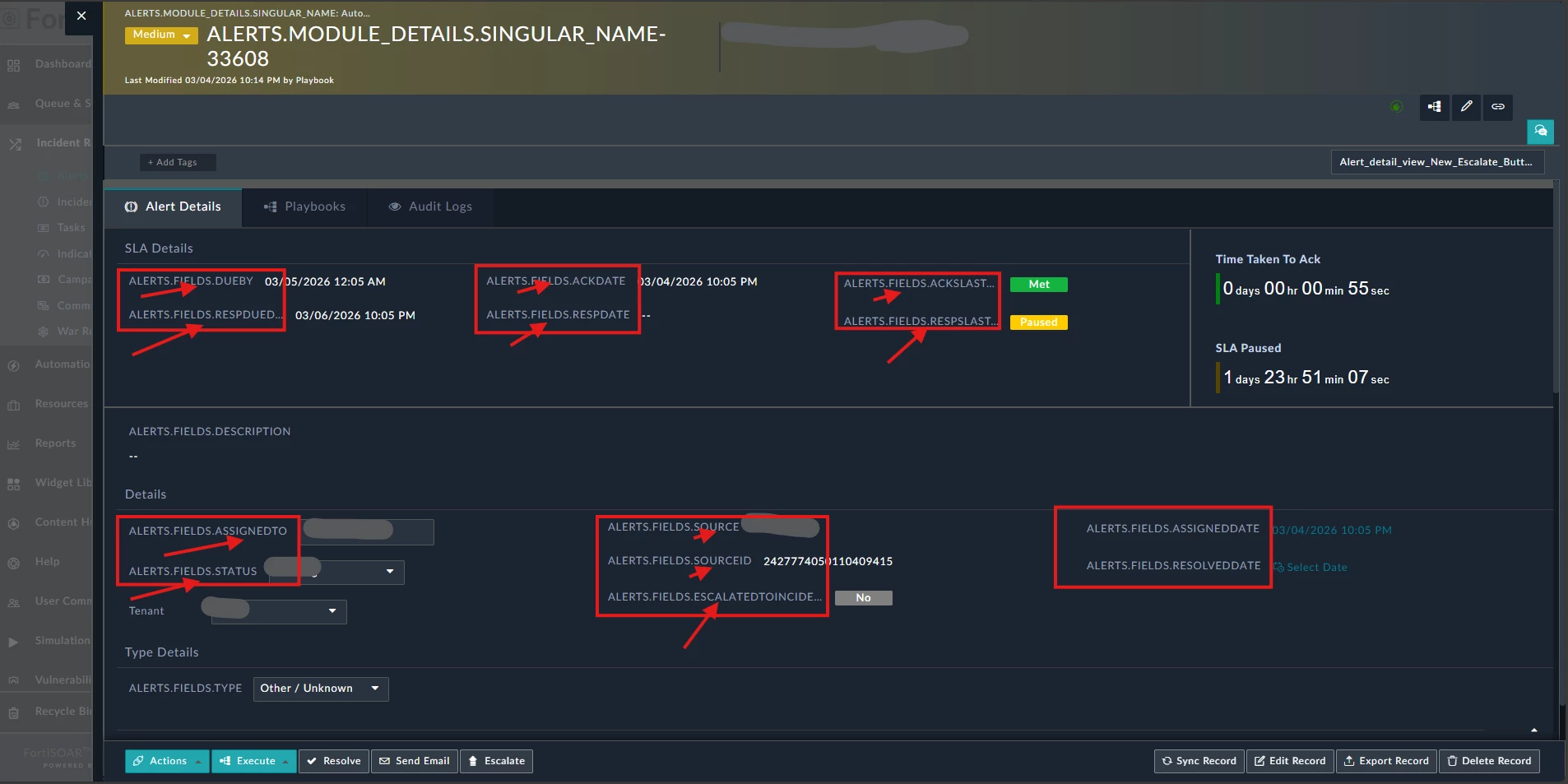Open the Medium severity dropdown
Viewport: 1568px width, 784px height.
161,35
